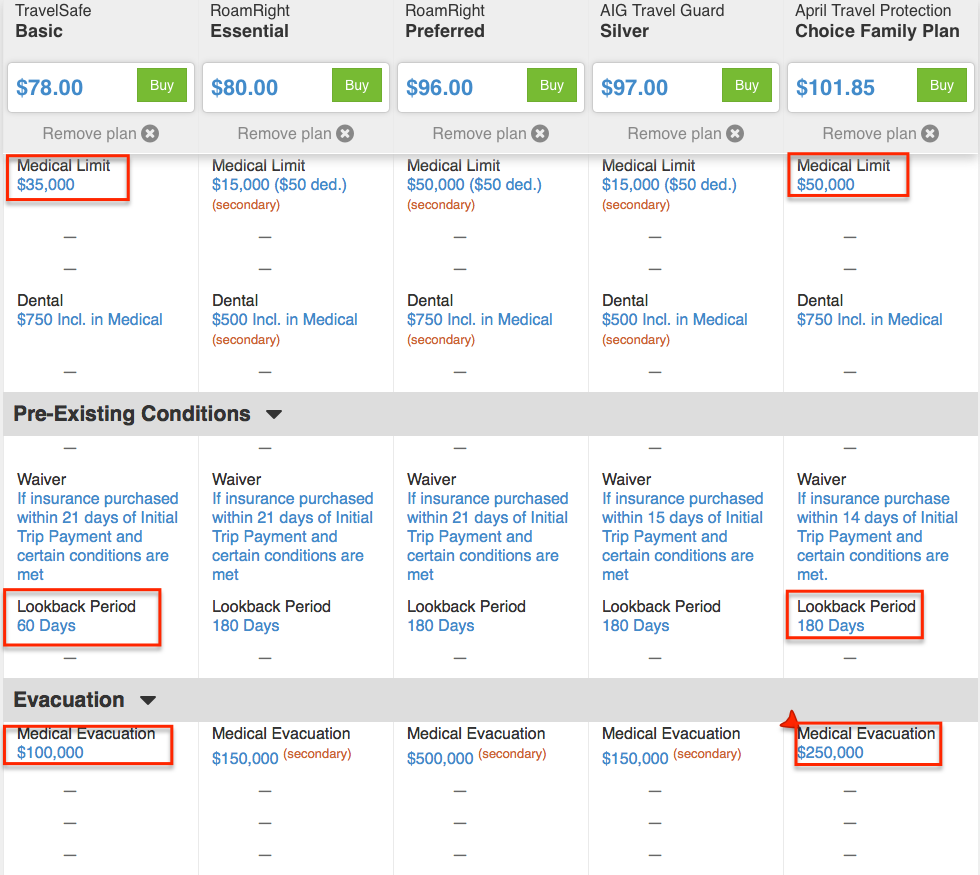Image resolution: width=980 pixels, height=875 pixels.
Task: Open $150,000 medical evacuation of RoamRight Essential
Action: (245, 758)
